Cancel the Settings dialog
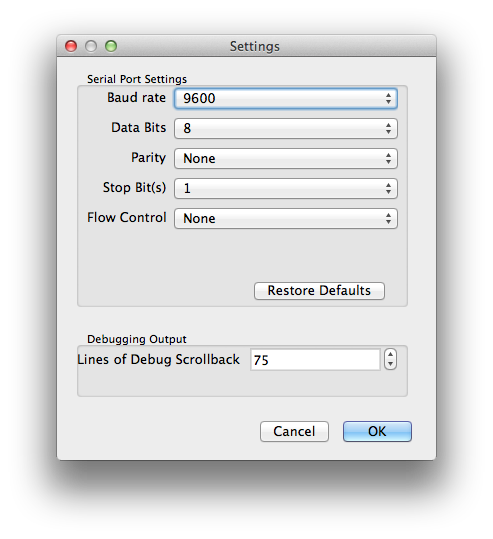The height and width of the screenshot is (539, 493). 294,431
